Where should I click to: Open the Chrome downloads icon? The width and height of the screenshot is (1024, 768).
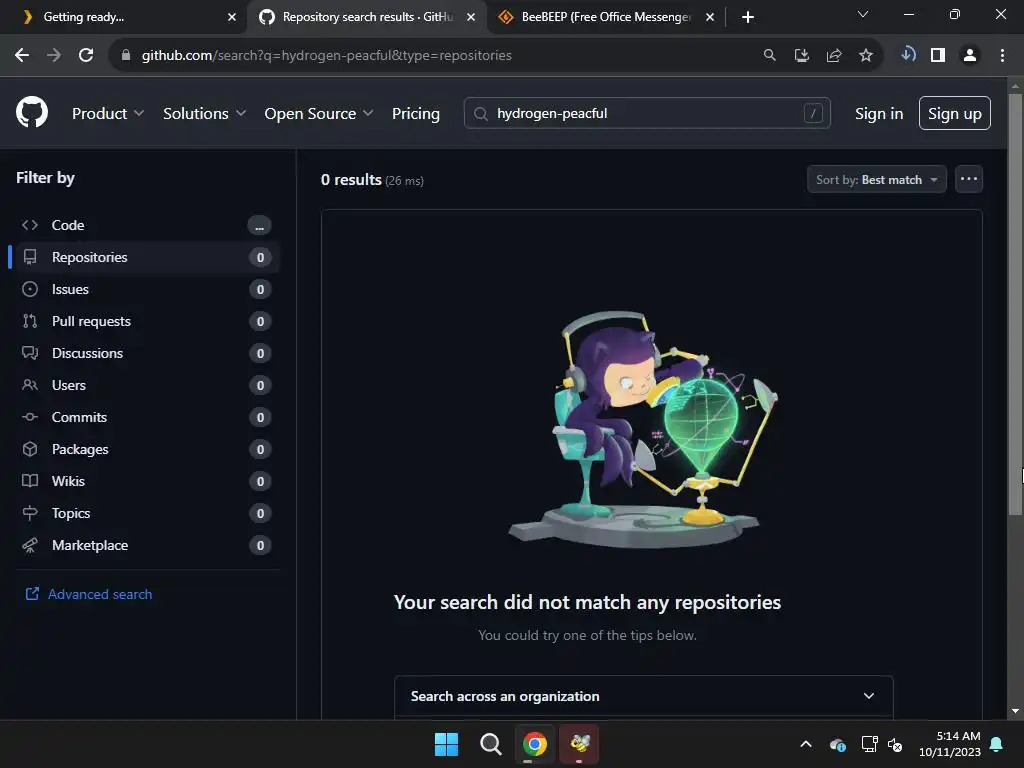pyautogui.click(x=908, y=55)
